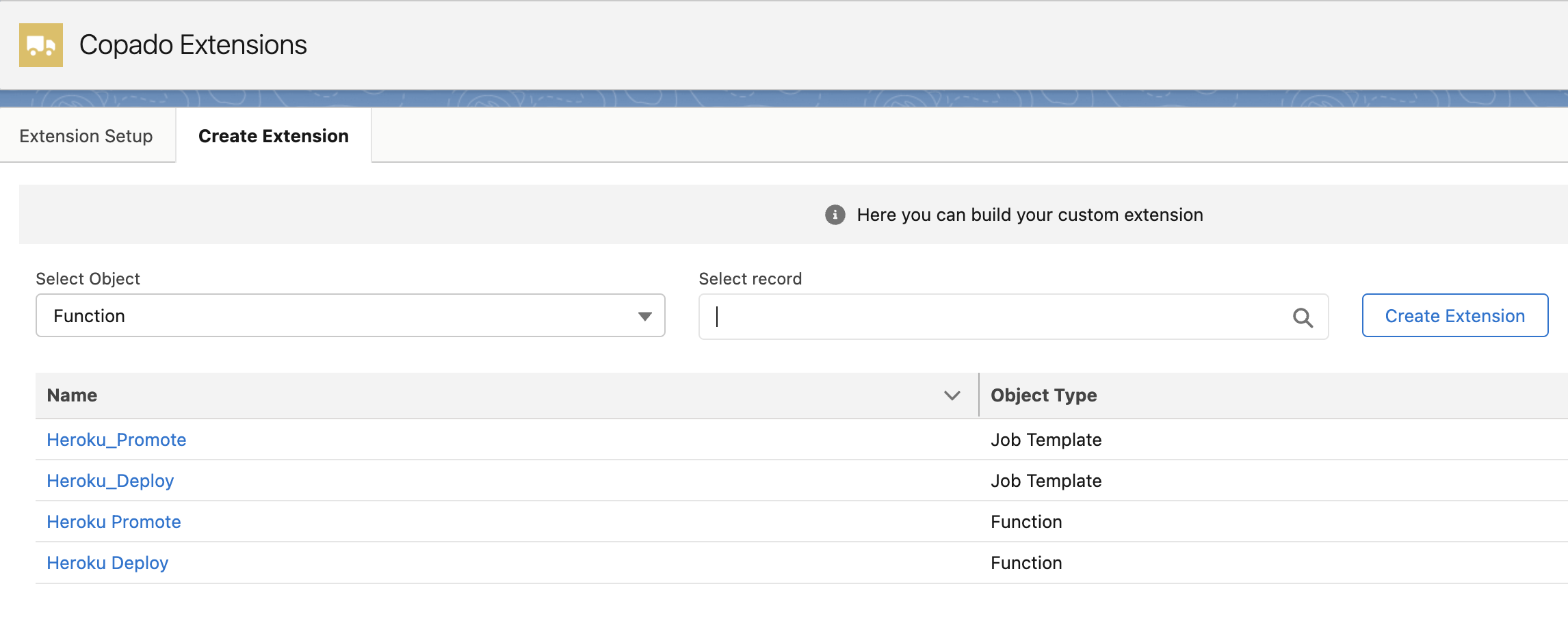Open the Heroku_Promote record link
Image resolution: width=1568 pixels, height=621 pixels.
click(116, 440)
